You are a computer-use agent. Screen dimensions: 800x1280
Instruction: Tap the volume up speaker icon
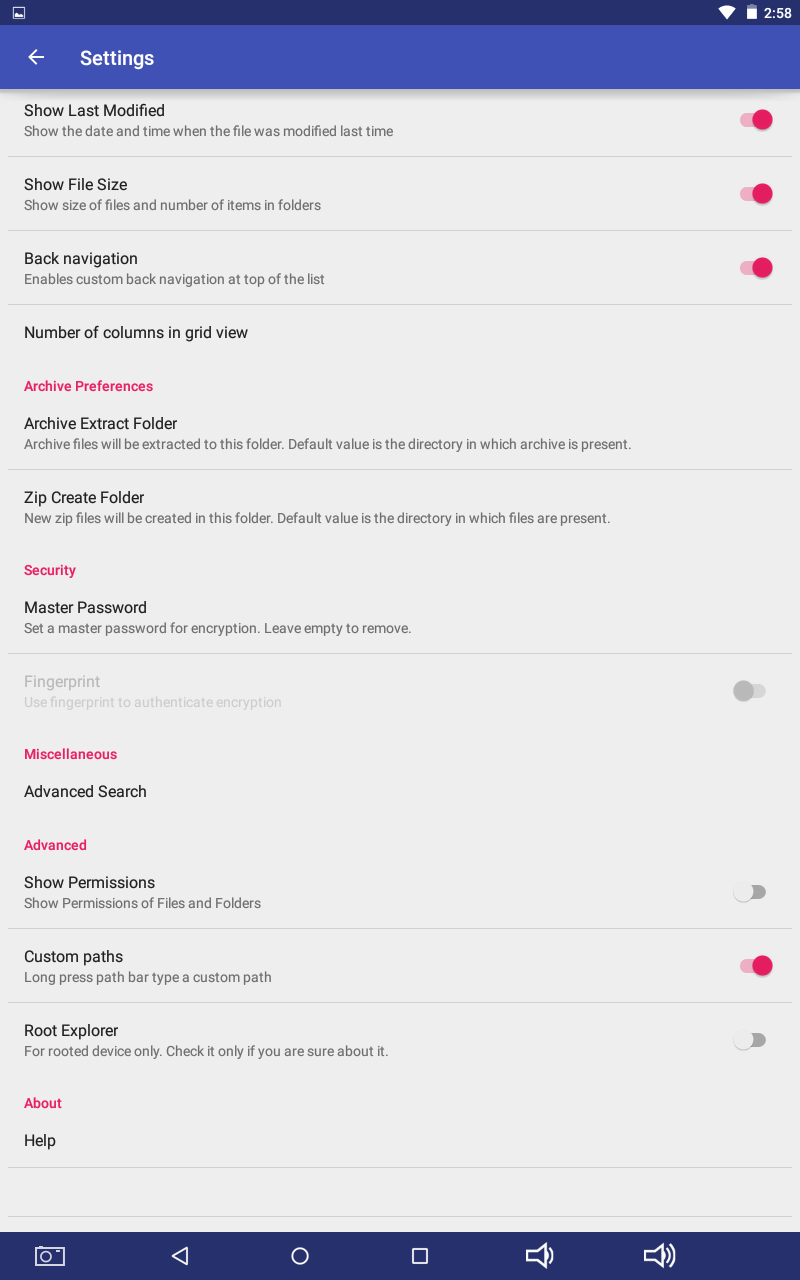659,1256
